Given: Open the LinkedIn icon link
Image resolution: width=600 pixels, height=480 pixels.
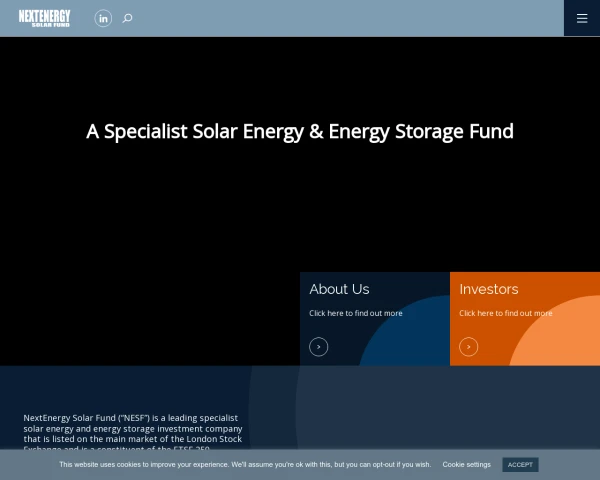Looking at the screenshot, I should (x=103, y=18).
